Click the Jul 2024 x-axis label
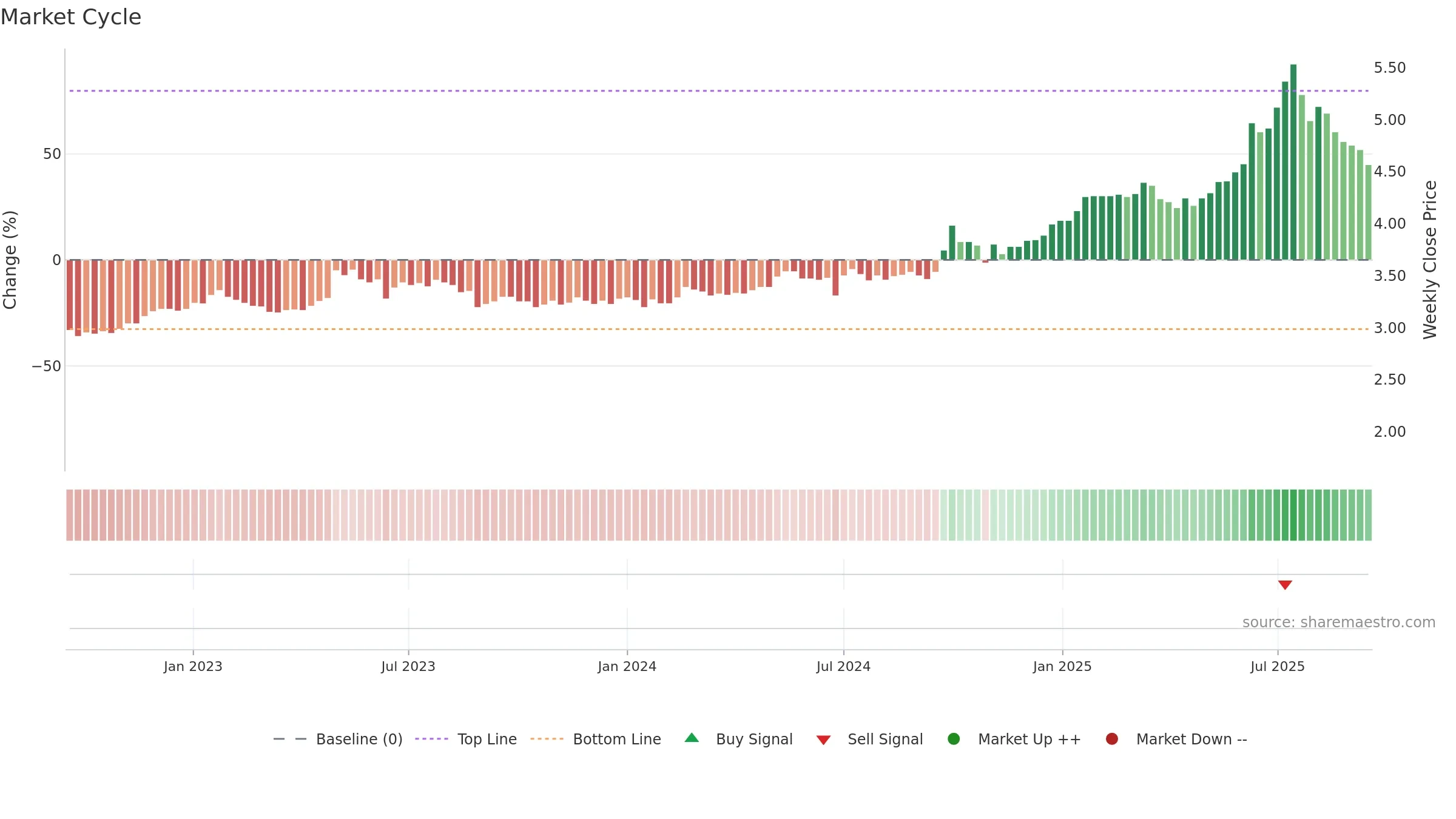Viewport: 1456px width, 819px height. [x=843, y=667]
